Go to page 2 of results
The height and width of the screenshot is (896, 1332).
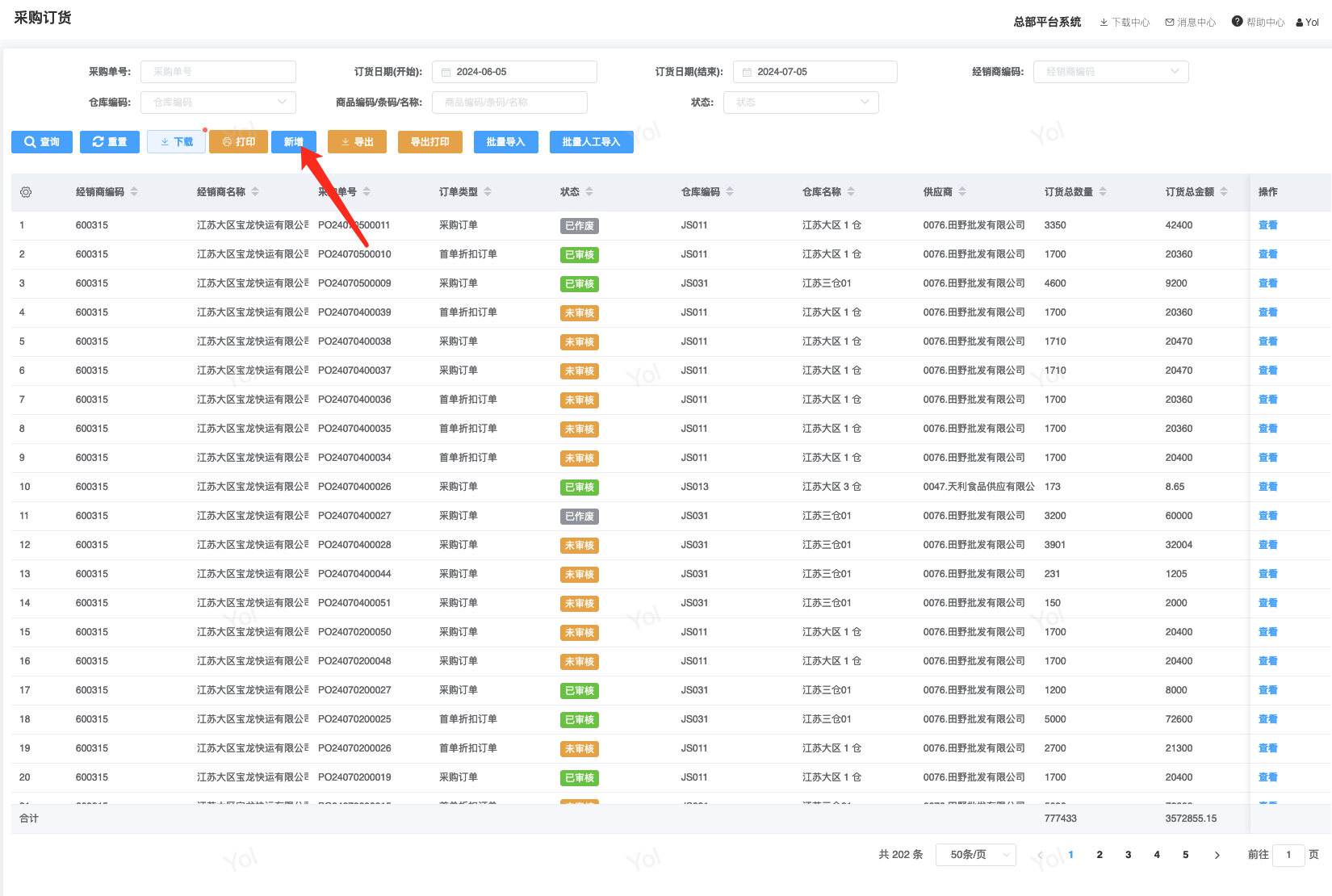(x=1100, y=855)
